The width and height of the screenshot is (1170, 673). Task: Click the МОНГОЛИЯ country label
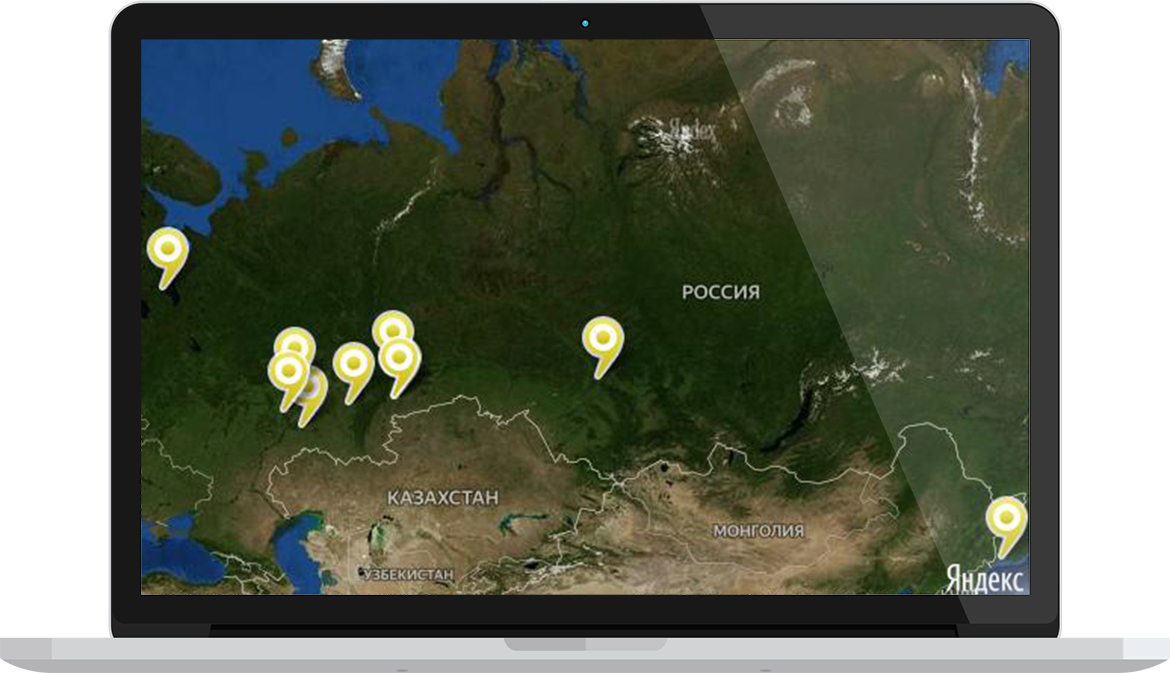pos(758,530)
